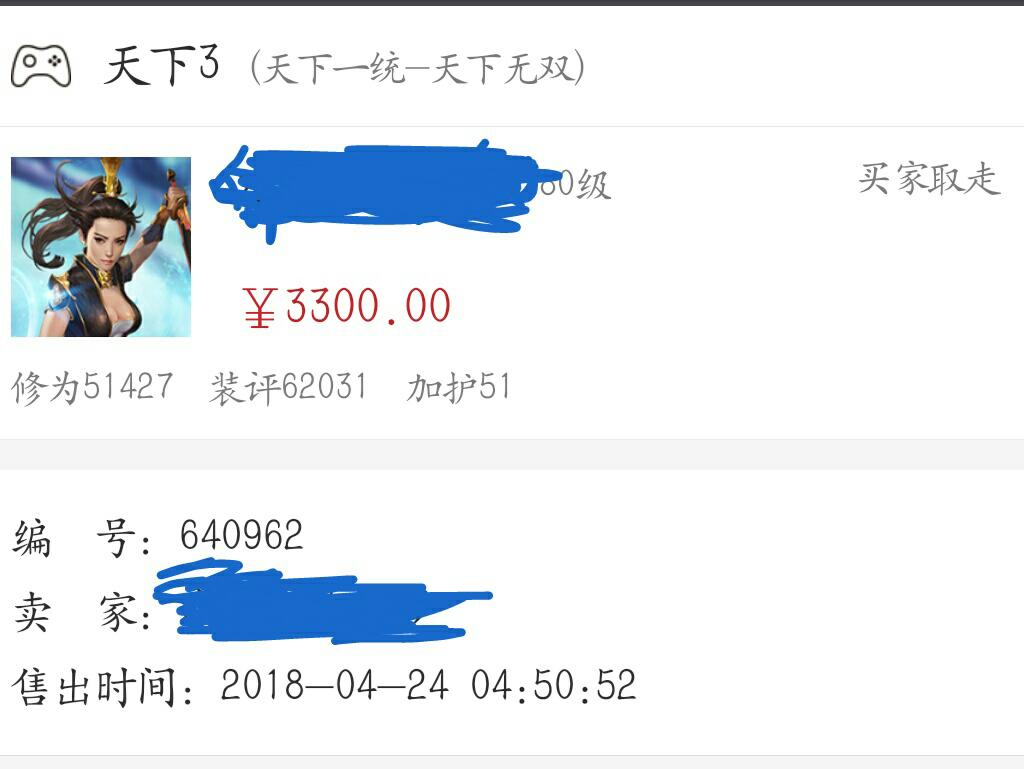Click the game controller icon
The width and height of the screenshot is (1024, 769).
coord(40,65)
